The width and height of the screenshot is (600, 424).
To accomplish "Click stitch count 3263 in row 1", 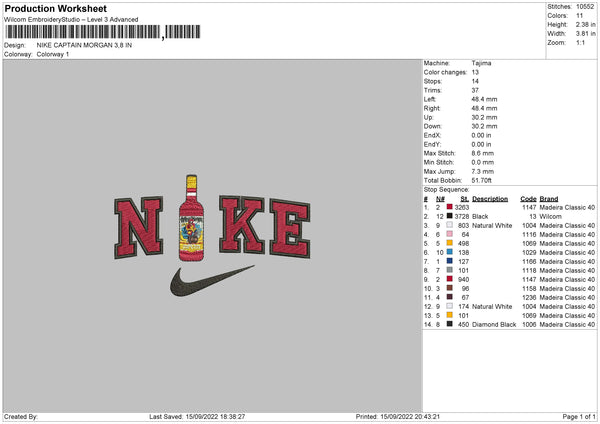I will (x=461, y=207).
